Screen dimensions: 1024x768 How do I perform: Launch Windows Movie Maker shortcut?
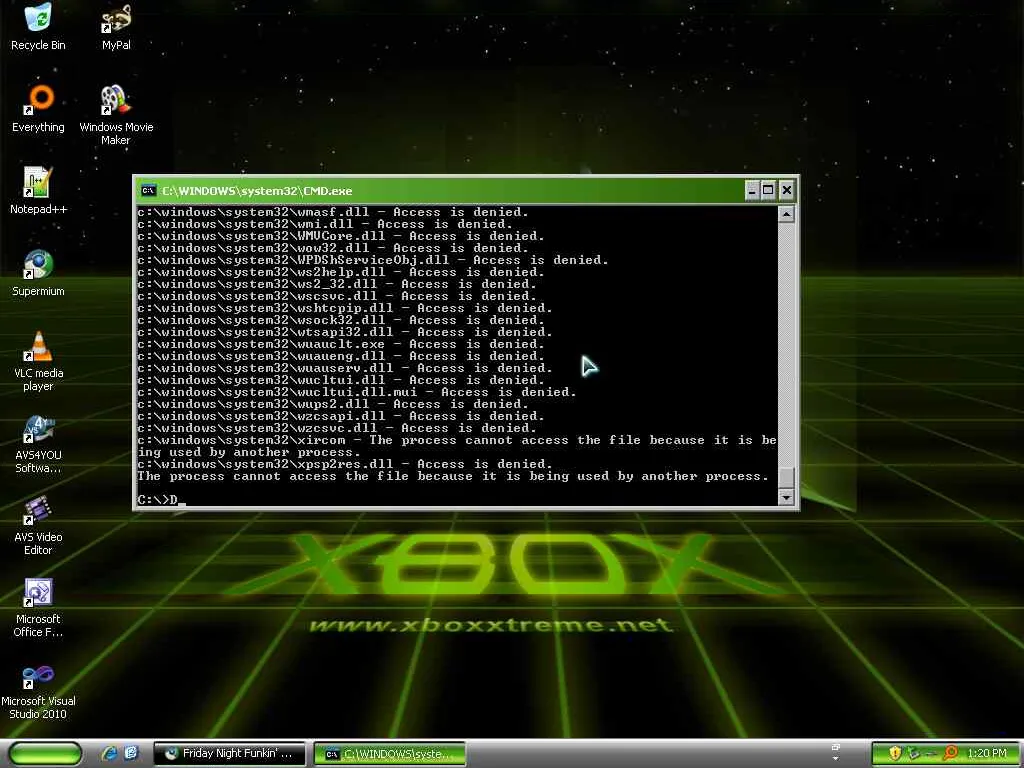(116, 115)
